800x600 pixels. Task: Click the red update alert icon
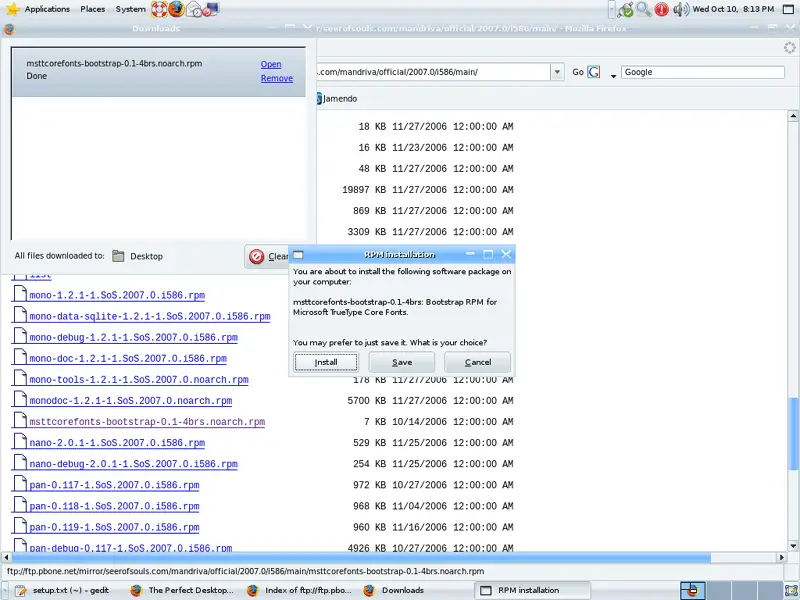[x=662, y=9]
